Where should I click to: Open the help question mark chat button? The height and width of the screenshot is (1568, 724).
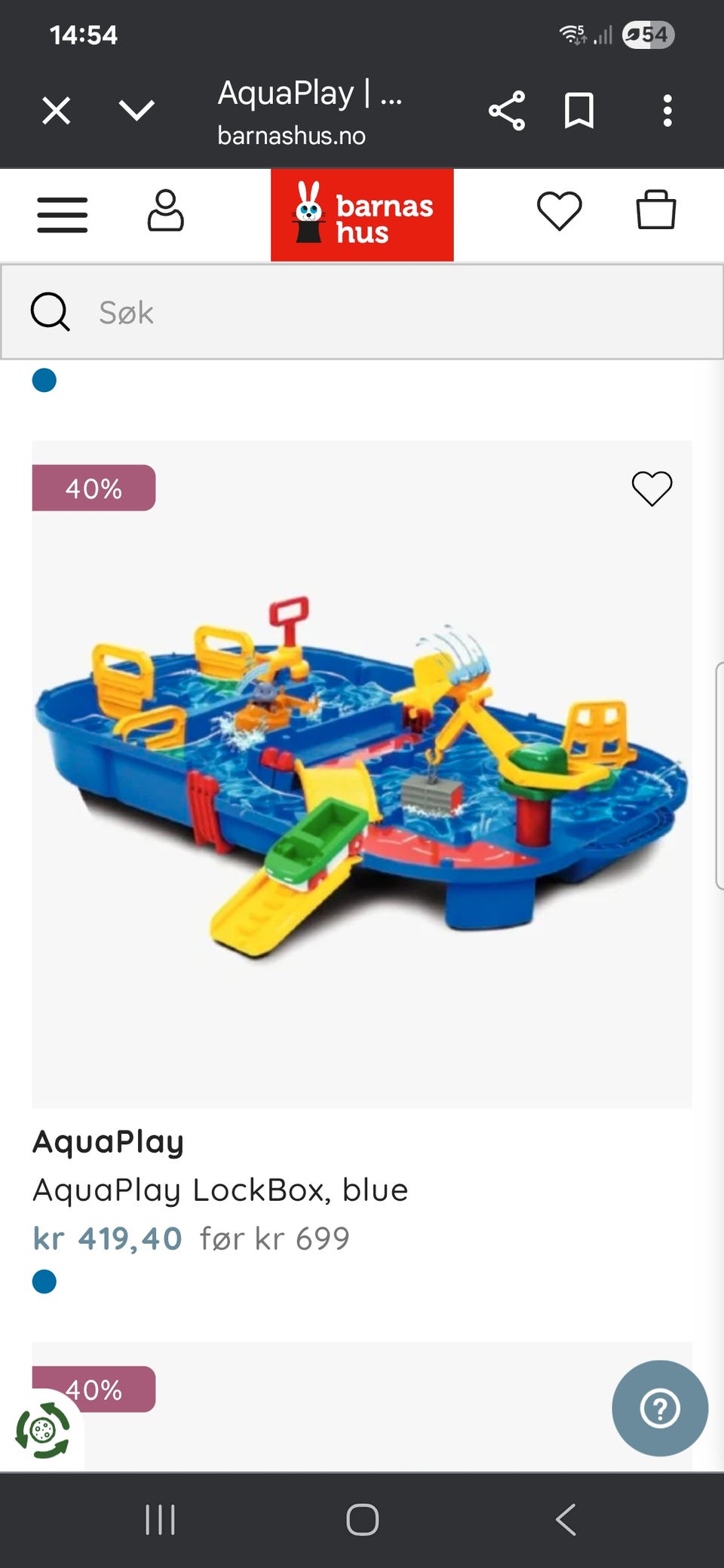point(660,1408)
